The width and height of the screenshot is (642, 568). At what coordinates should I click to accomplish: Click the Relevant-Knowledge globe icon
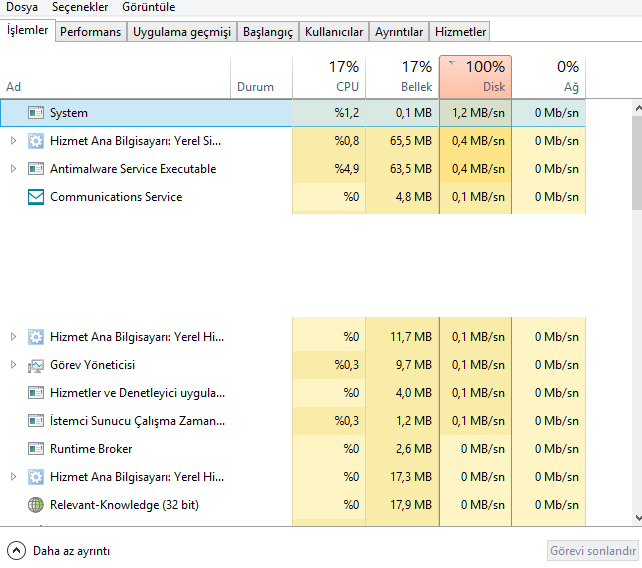(36, 505)
